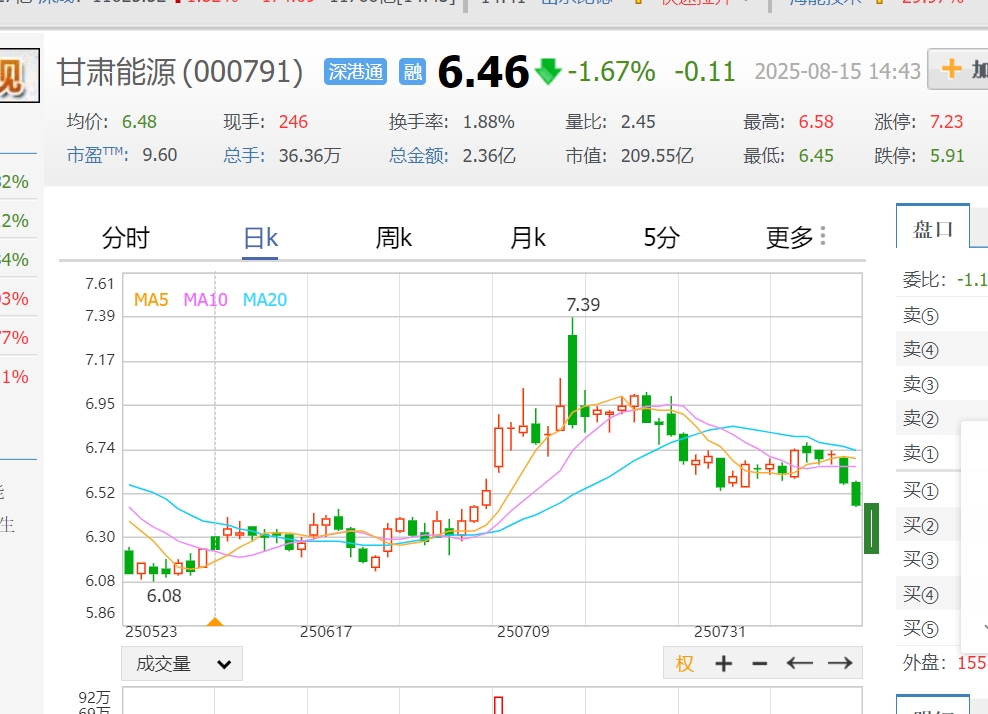Click the 6.08 low price label

(x=164, y=596)
